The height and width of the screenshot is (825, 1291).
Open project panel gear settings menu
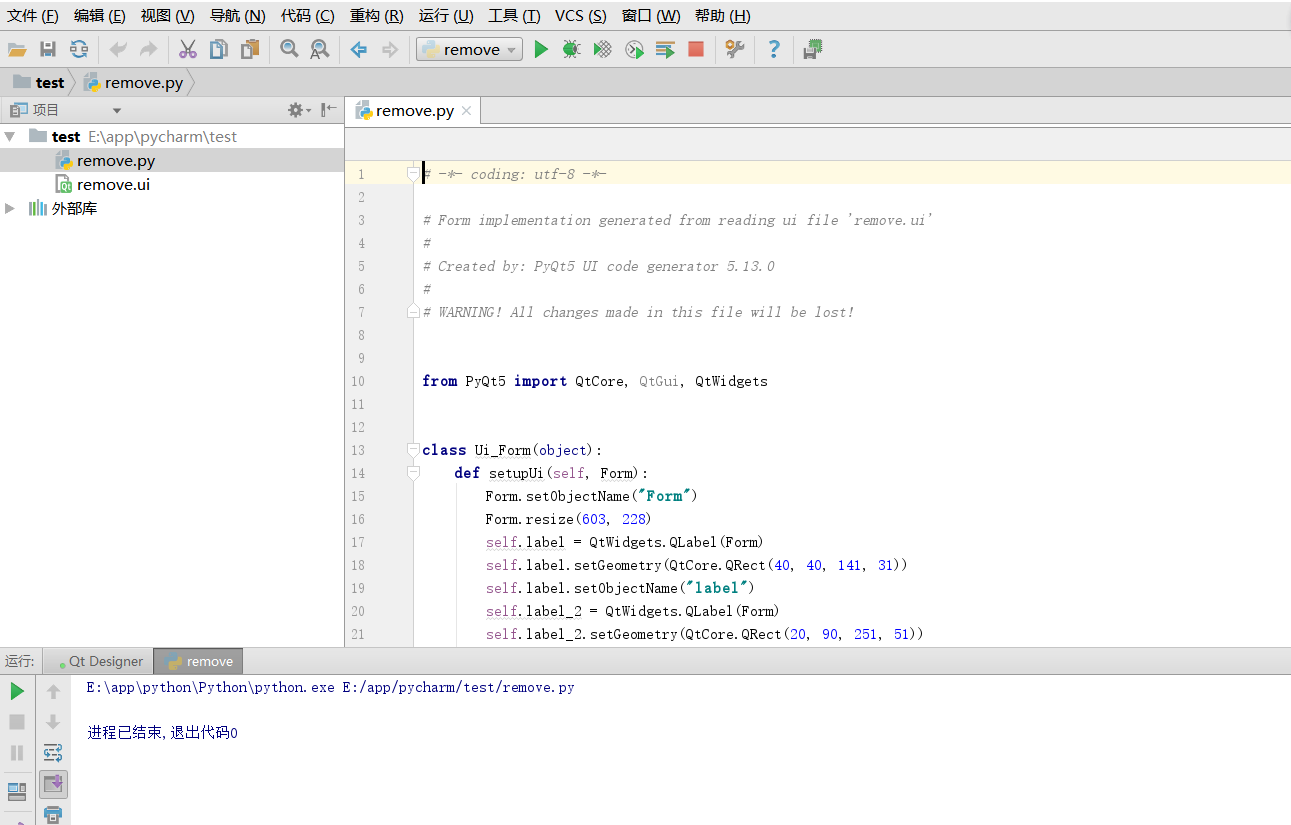(x=299, y=110)
